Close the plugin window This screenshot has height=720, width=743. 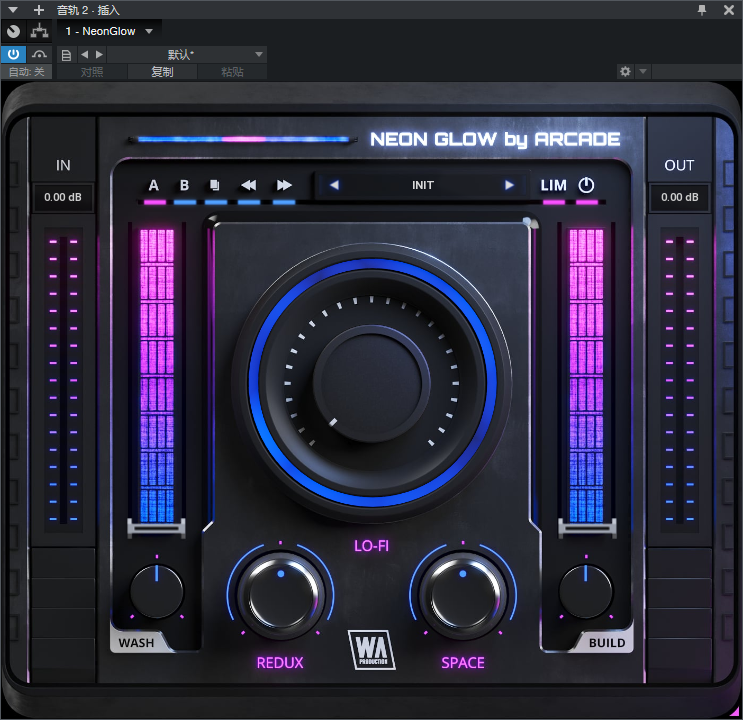coord(729,9)
